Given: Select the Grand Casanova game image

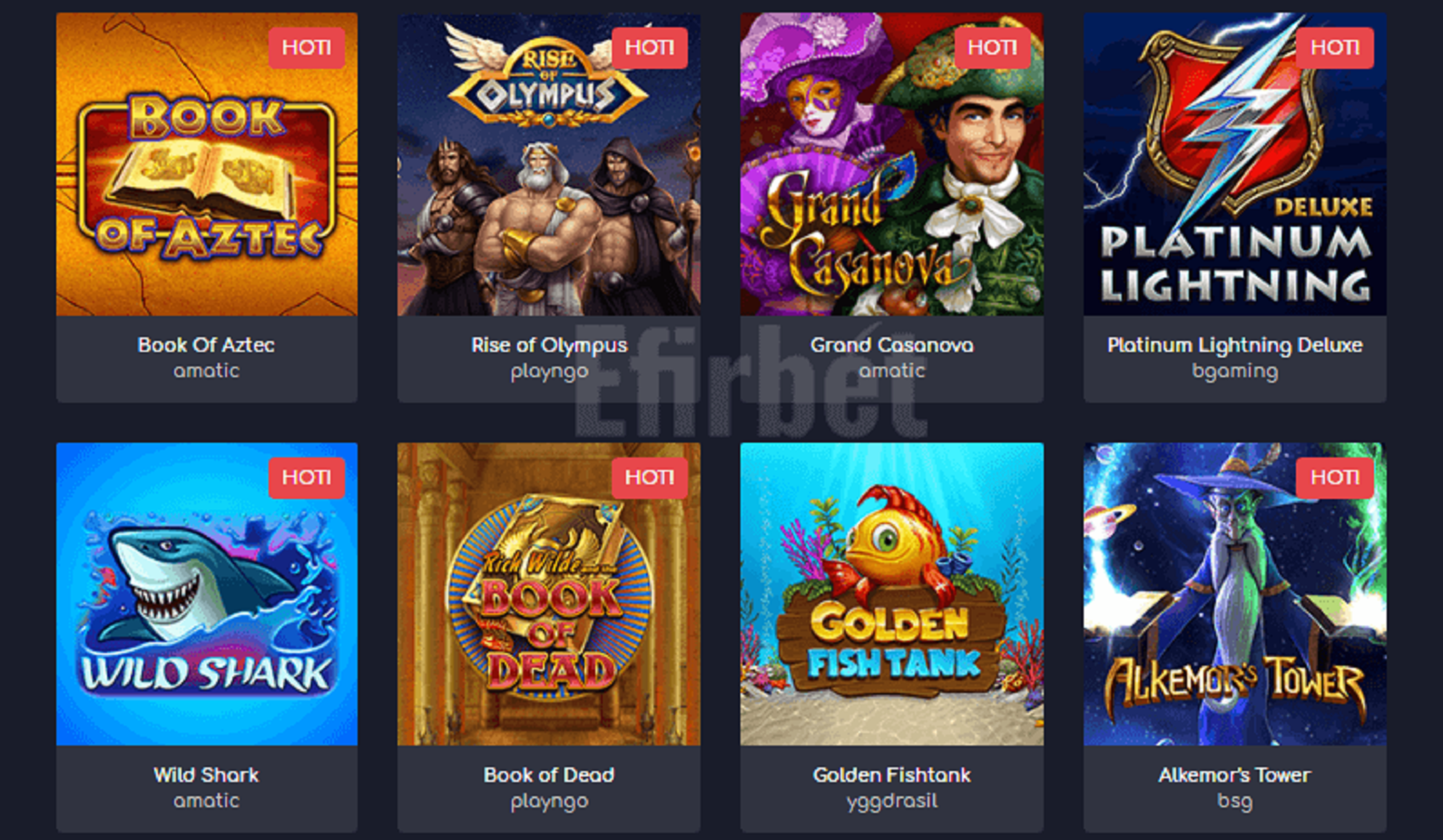Looking at the screenshot, I should [x=892, y=164].
